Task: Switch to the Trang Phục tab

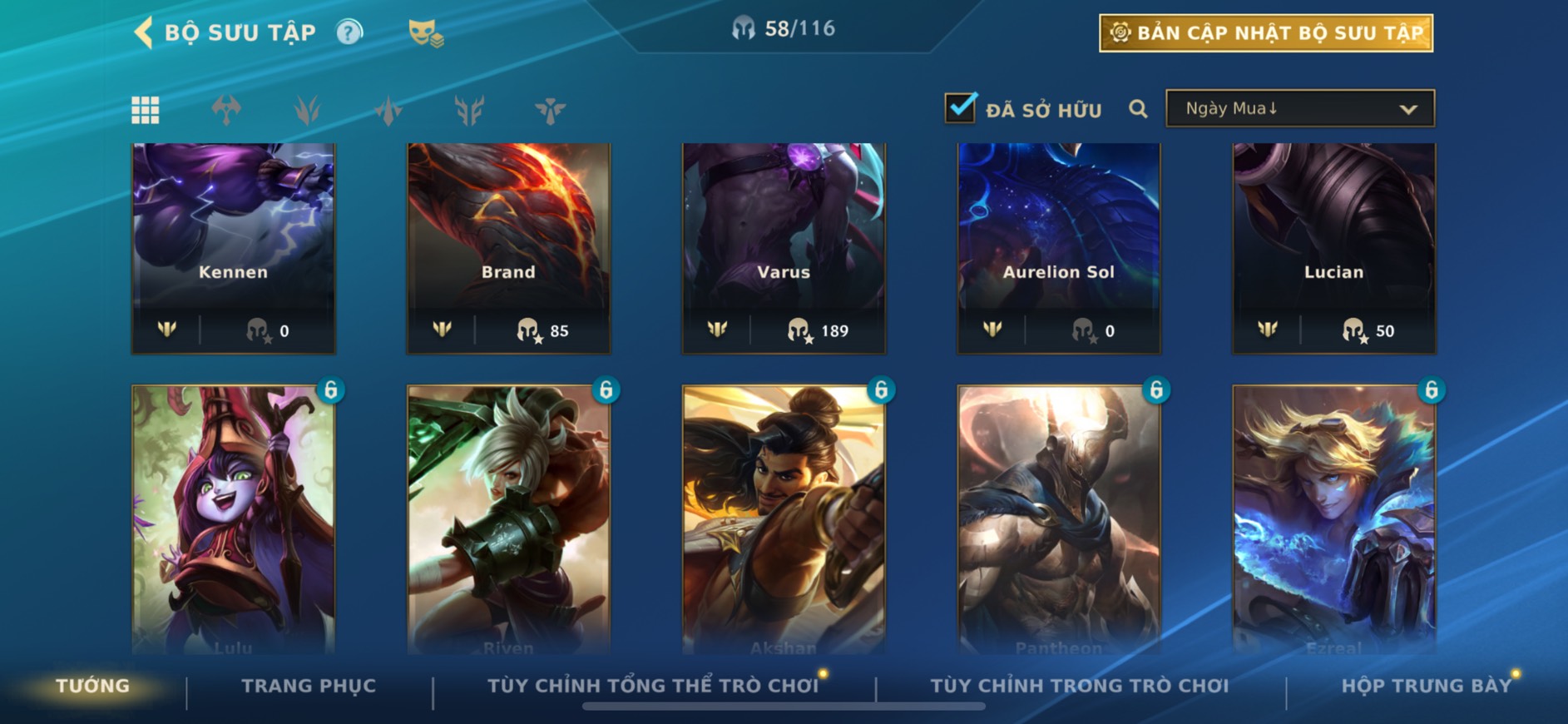Action: pos(309,686)
